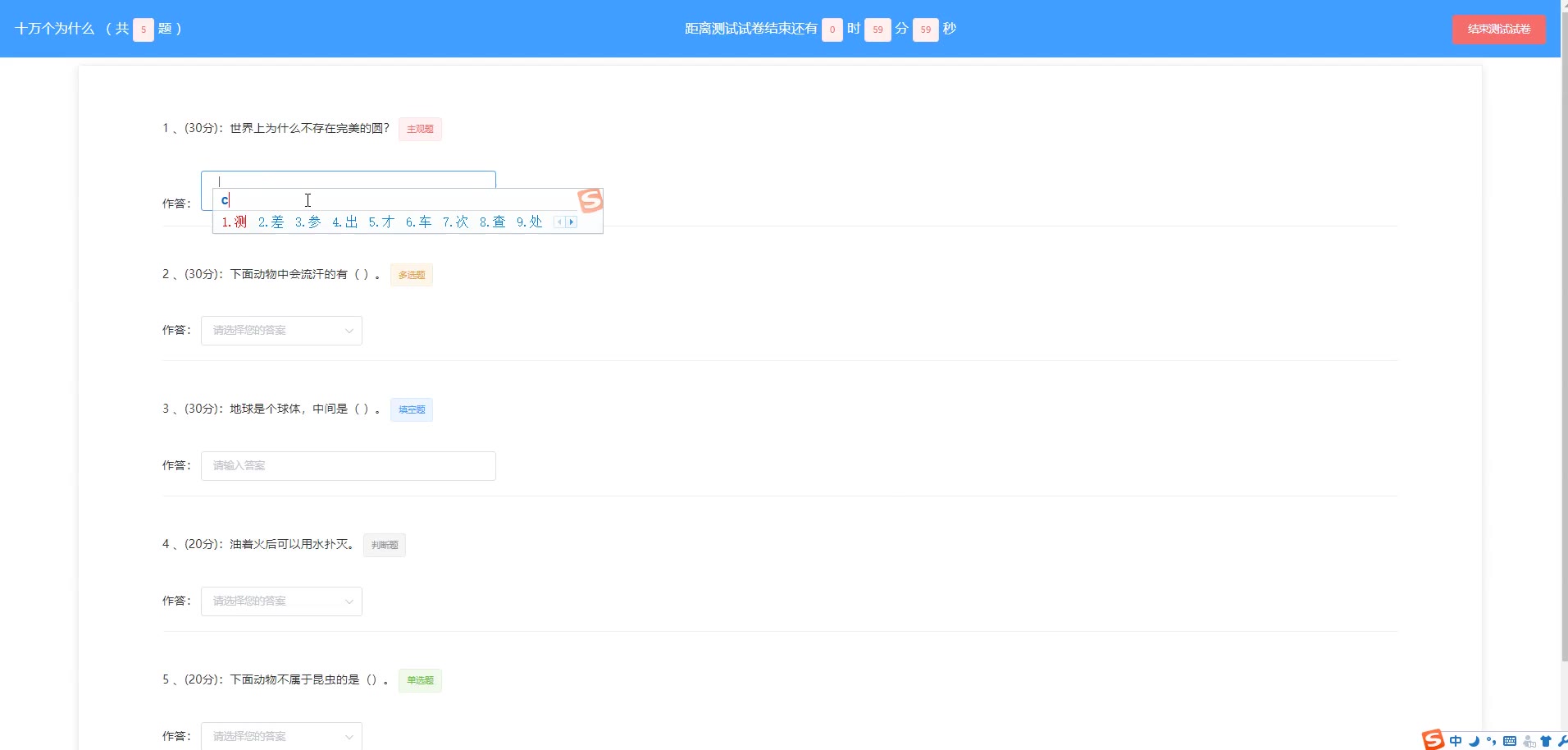Choose candidate 7.次
Screen dimensions: 1568x750
point(455,222)
